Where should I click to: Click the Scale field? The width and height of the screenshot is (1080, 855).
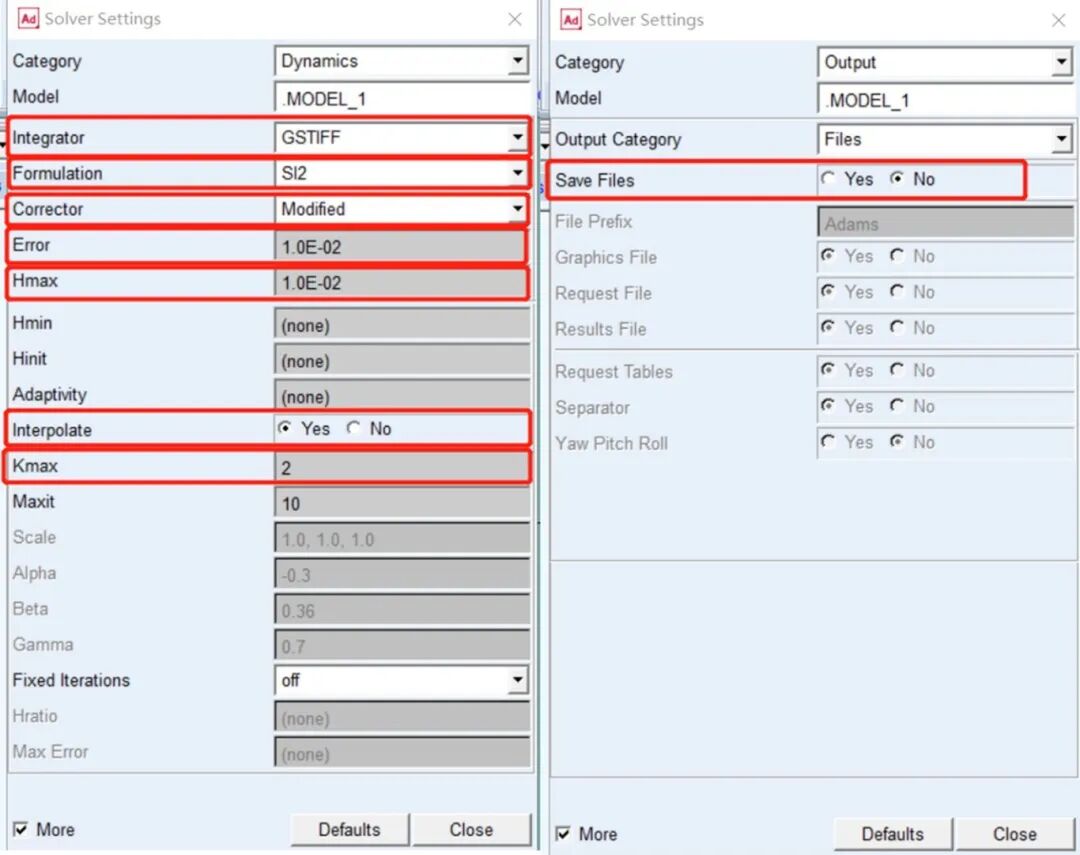[402, 539]
